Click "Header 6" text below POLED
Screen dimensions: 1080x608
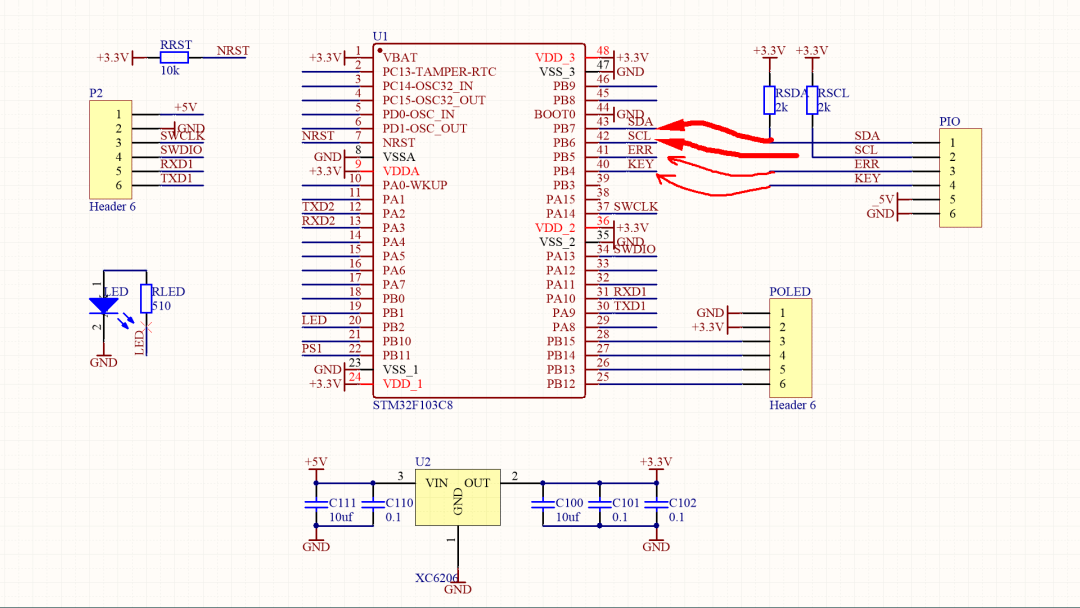[x=792, y=405]
